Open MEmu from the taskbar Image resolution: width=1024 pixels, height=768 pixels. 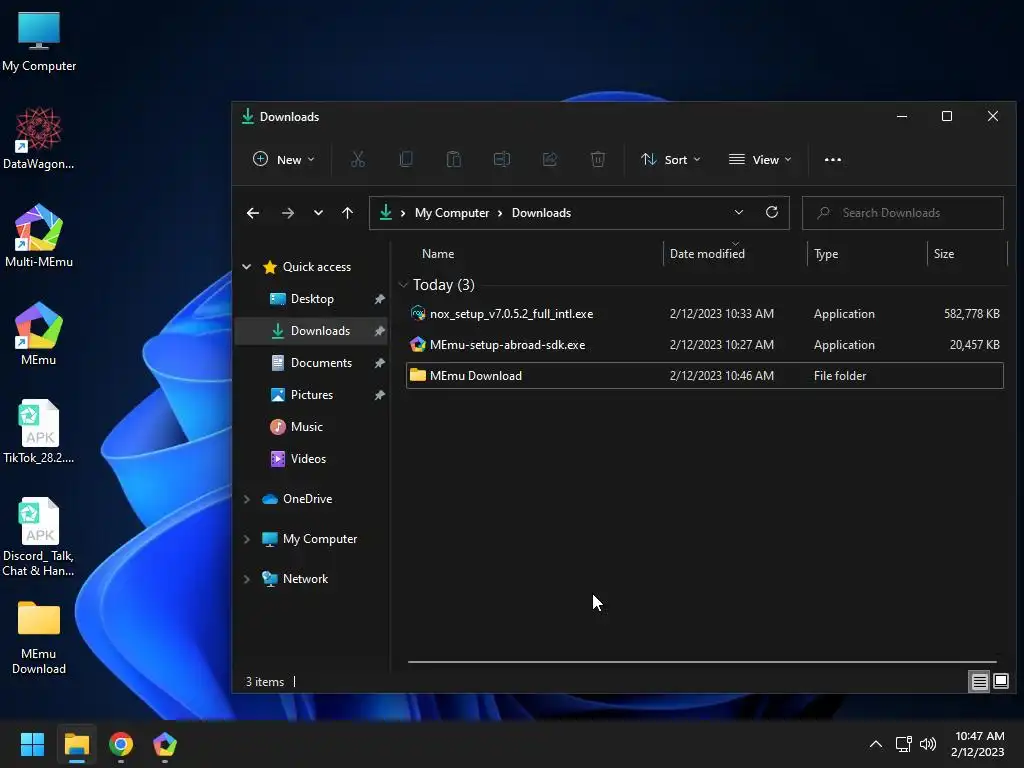165,744
